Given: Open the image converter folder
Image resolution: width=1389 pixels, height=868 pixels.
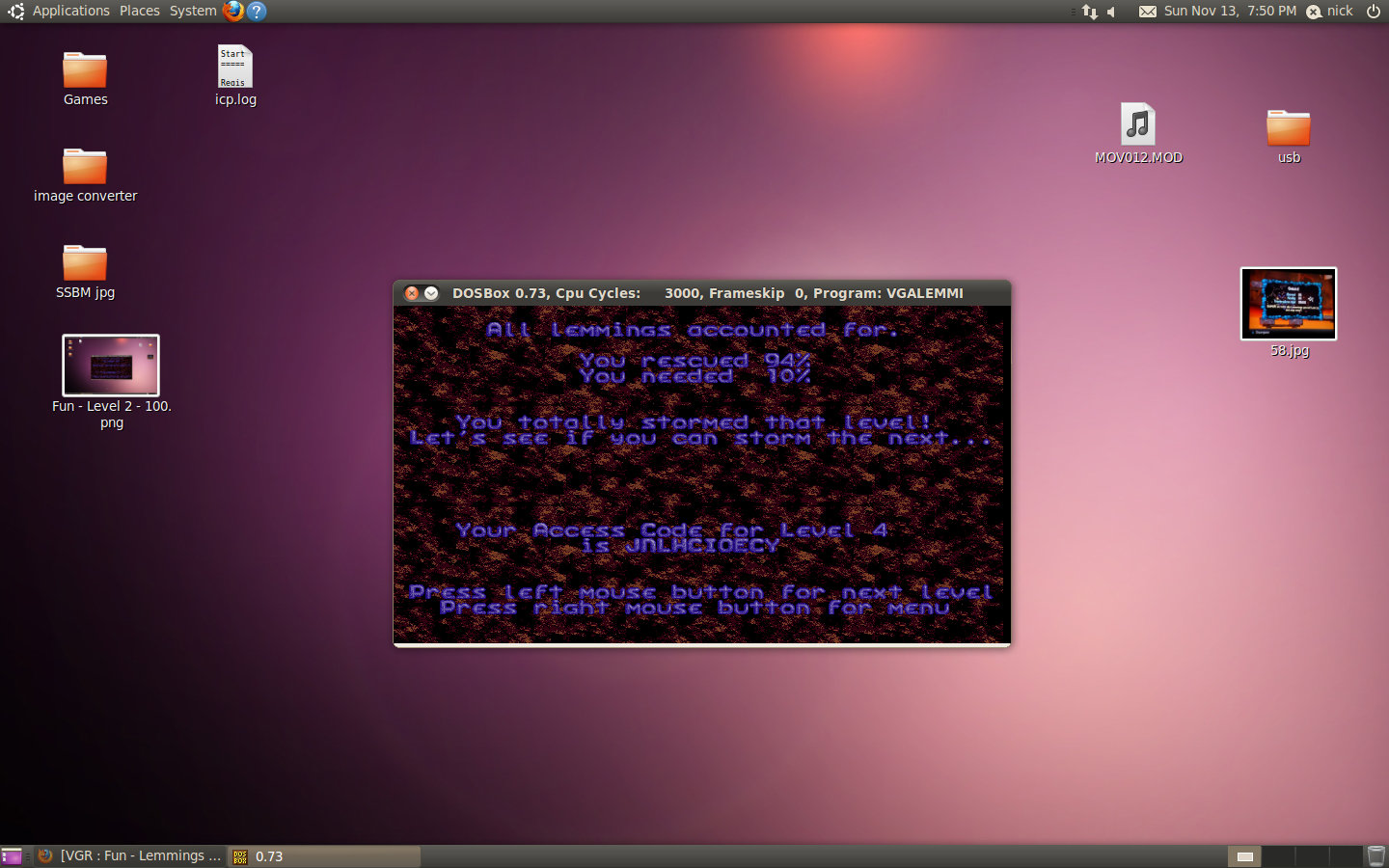Looking at the screenshot, I should click(x=85, y=168).
